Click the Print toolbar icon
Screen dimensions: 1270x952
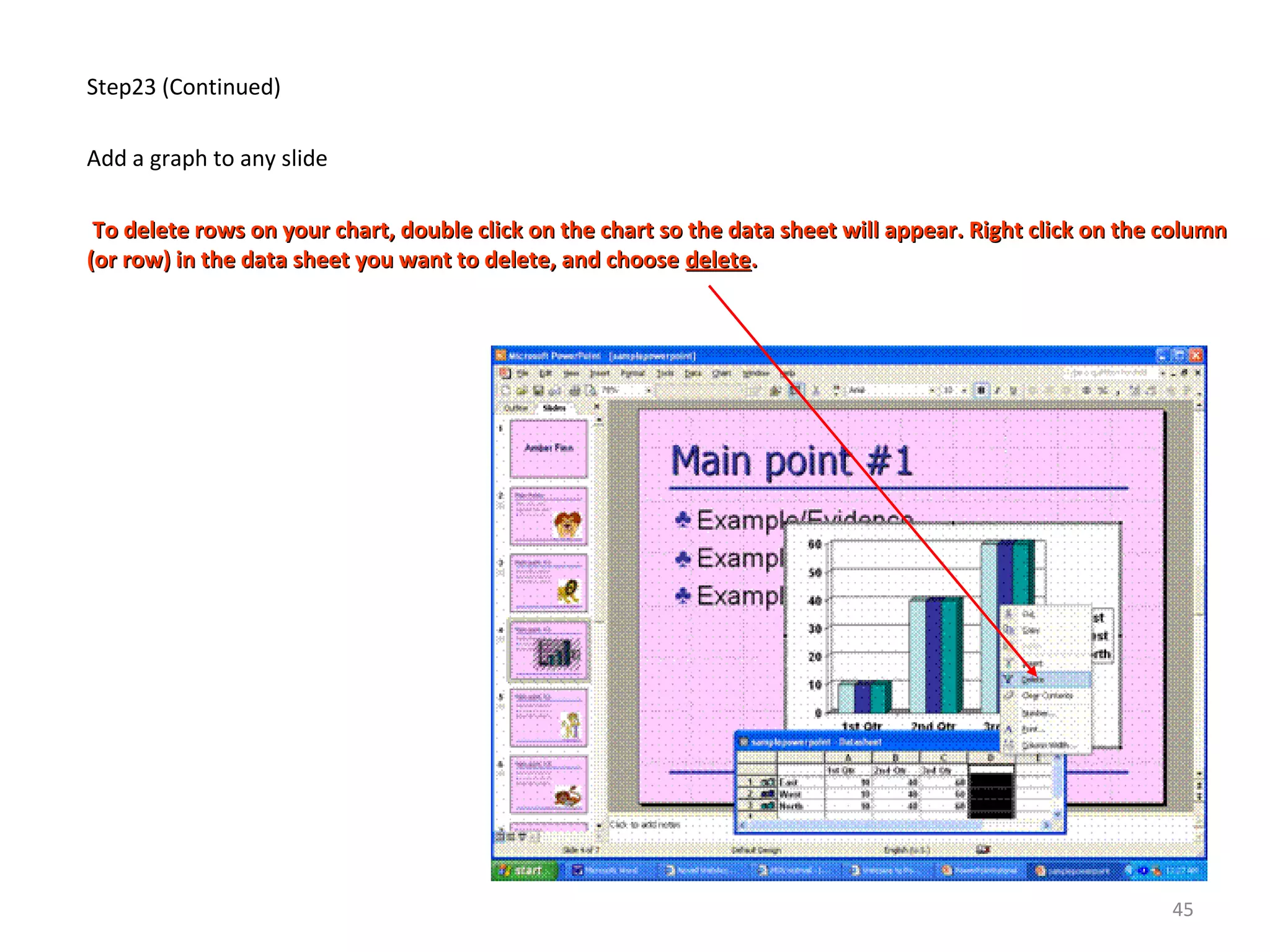575,390
